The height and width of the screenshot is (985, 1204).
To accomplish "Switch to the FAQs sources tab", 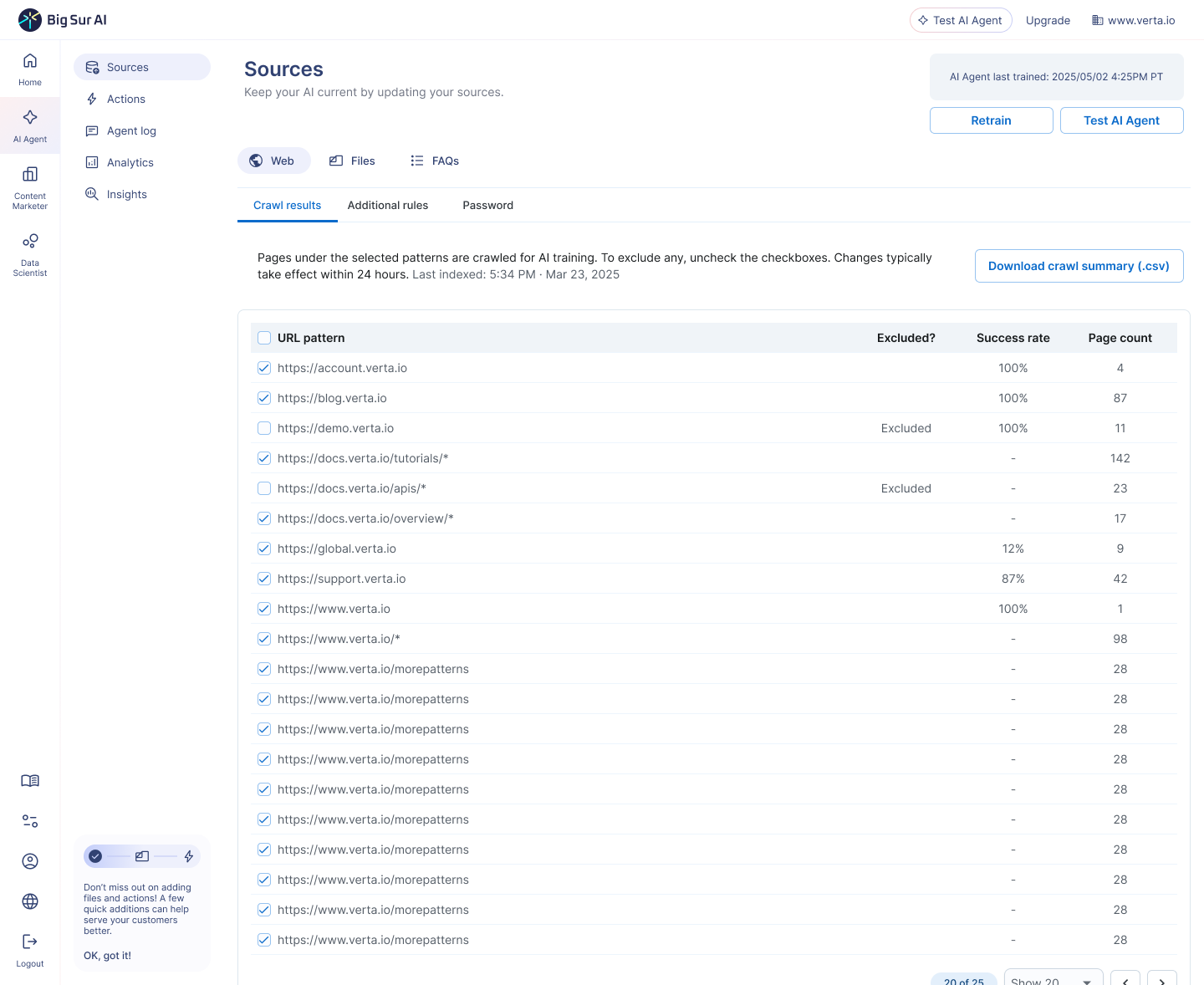I will coord(435,161).
